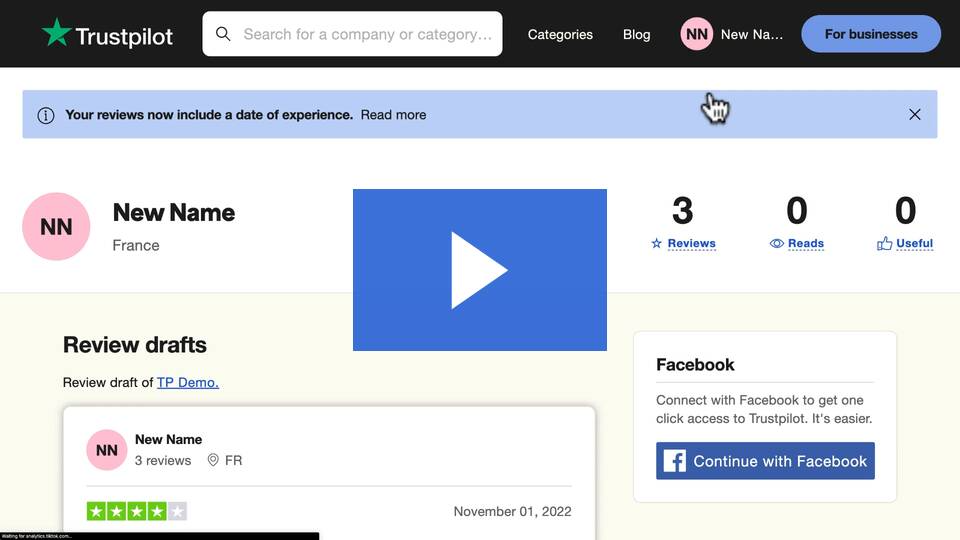
Task: Click the info icon in the banner
Action: [x=46, y=115]
